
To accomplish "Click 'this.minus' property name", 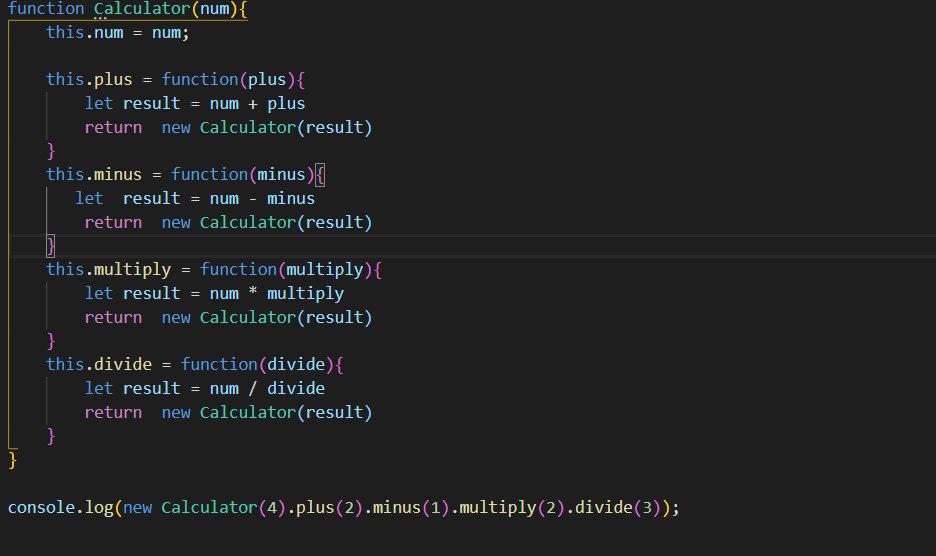I will [x=94, y=175].
